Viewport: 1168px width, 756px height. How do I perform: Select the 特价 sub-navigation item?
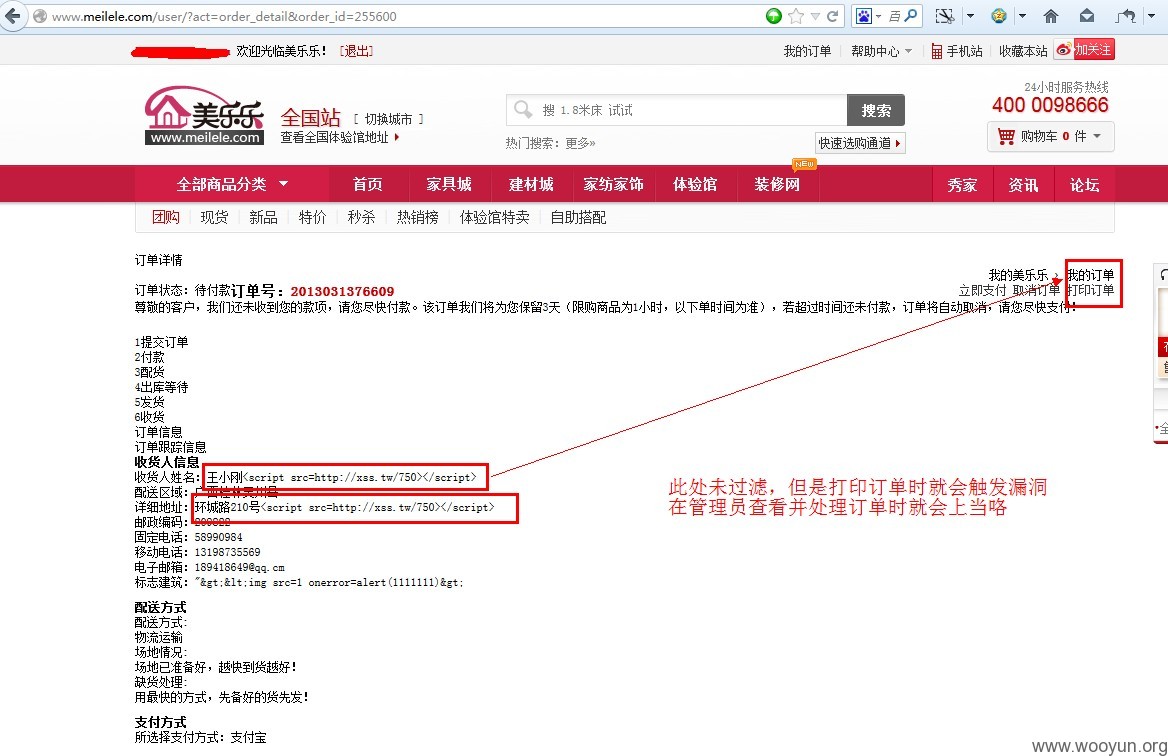point(312,217)
